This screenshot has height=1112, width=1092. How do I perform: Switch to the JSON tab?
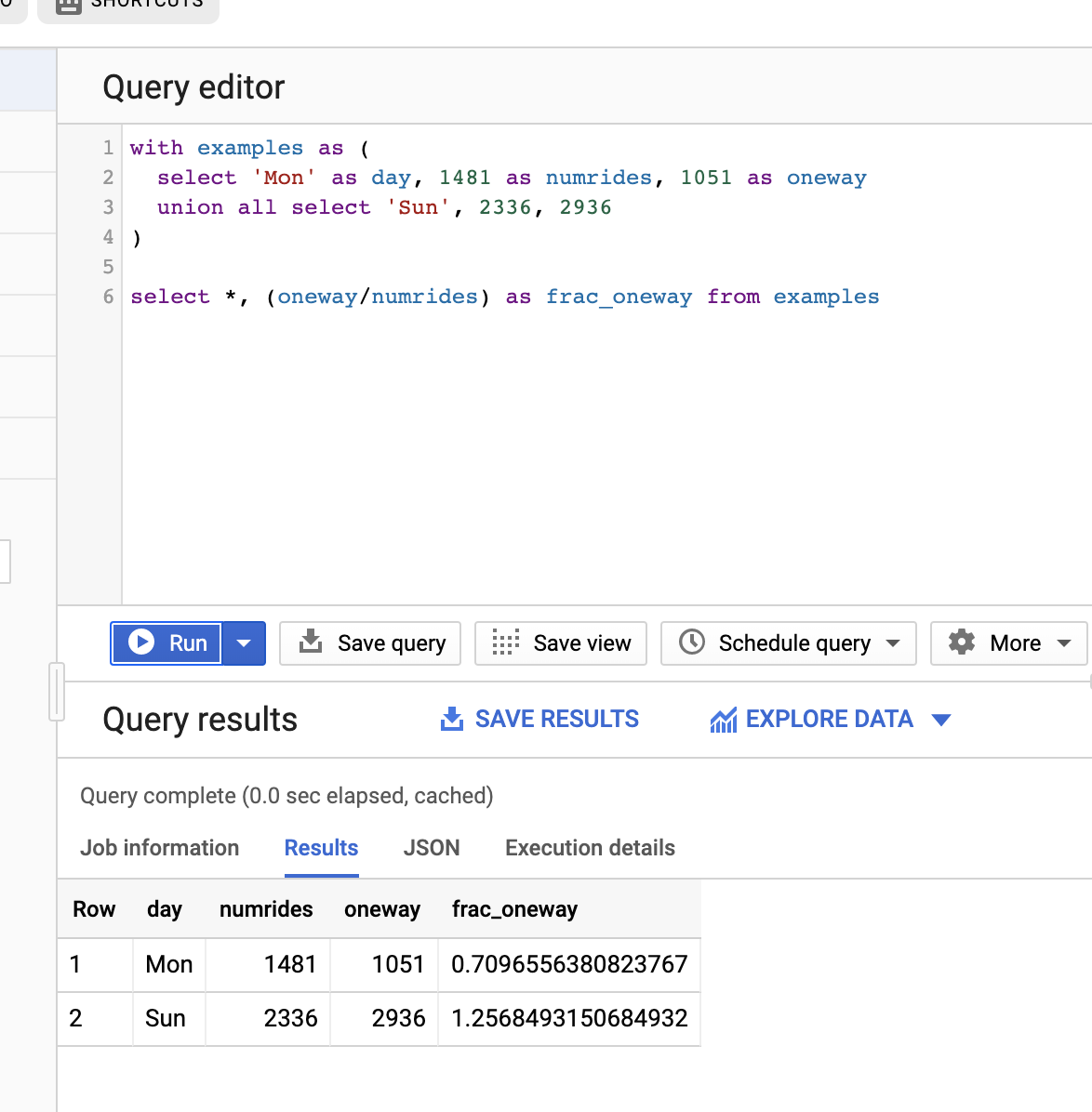432,847
